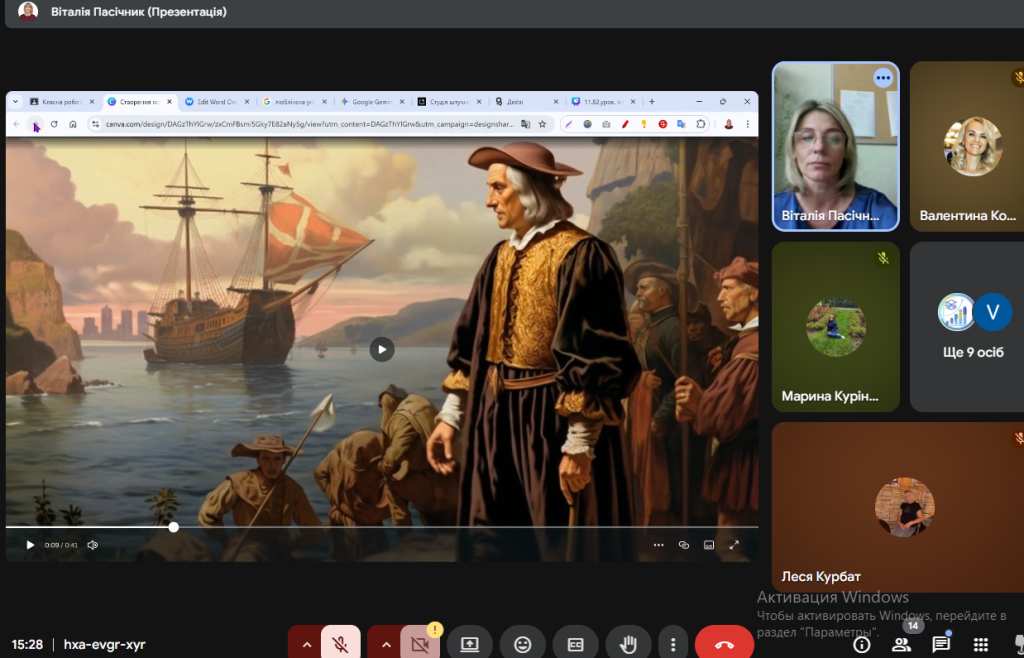The image size is (1024, 658).
Task: Open more options three-dot menu in call bar
Action: (x=674, y=644)
